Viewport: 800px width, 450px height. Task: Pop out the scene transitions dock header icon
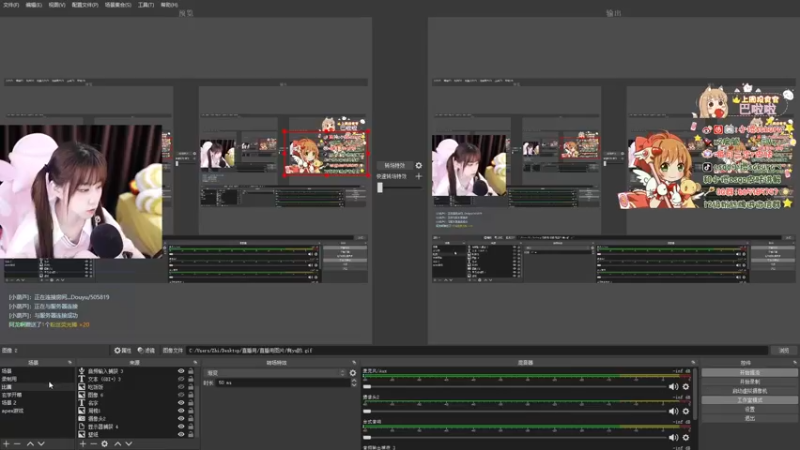tap(354, 362)
